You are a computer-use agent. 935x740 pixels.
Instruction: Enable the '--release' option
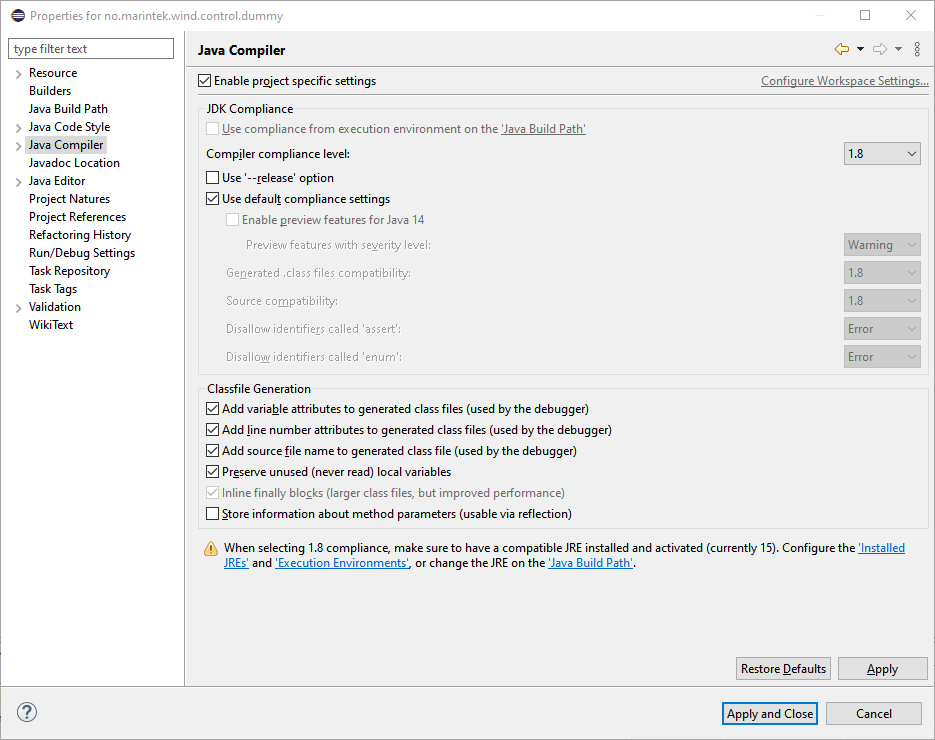pos(213,177)
